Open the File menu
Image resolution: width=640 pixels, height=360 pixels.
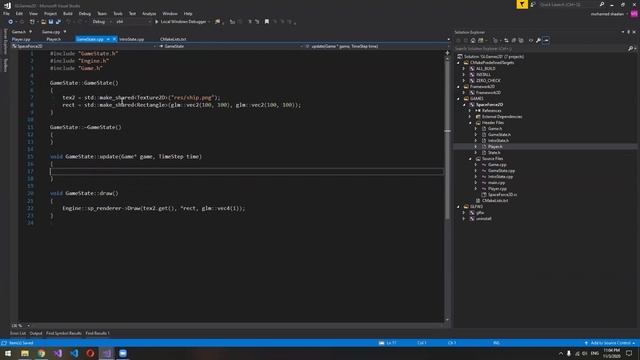tap(6, 13)
